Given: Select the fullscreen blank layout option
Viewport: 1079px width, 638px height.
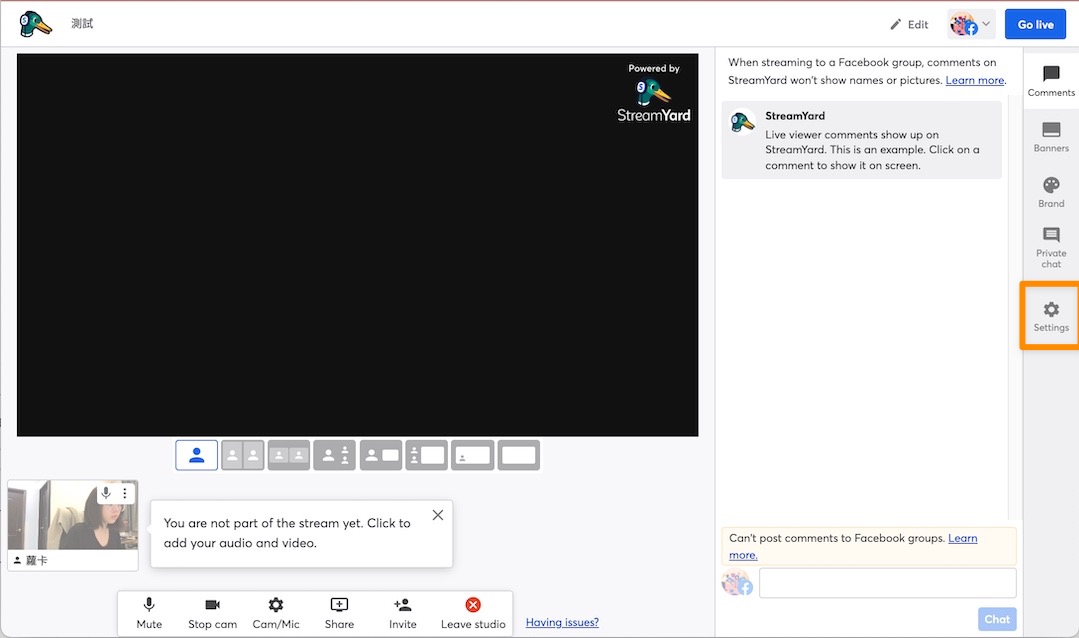Looking at the screenshot, I should pyautogui.click(x=519, y=456).
